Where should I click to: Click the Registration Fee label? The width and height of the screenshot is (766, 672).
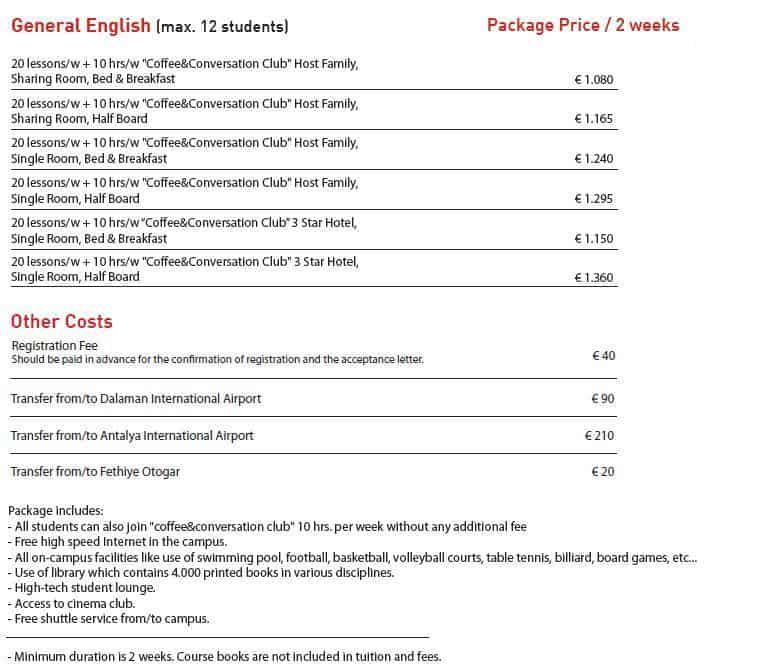tap(54, 346)
